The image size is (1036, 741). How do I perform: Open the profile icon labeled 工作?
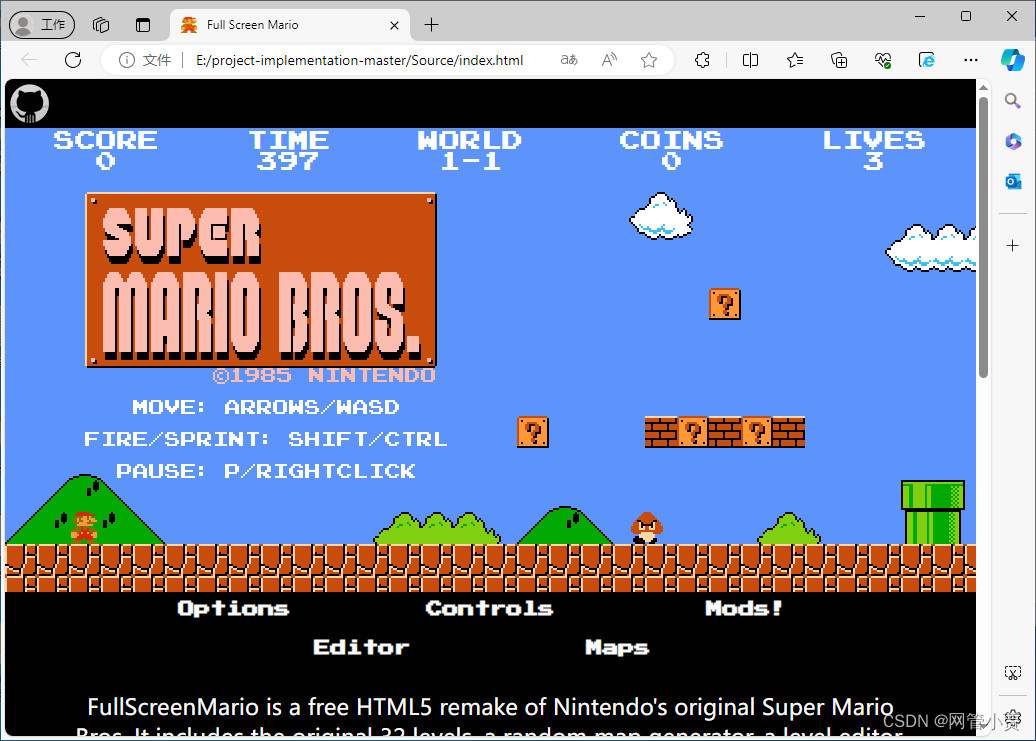tap(42, 25)
